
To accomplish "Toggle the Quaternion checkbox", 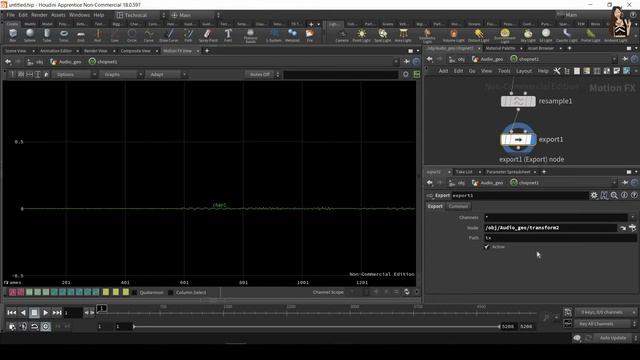I will pos(134,292).
